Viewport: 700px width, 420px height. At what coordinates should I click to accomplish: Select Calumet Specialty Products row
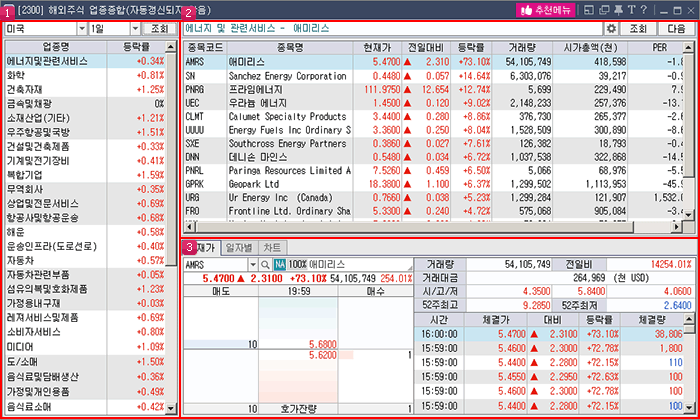(x=433, y=116)
